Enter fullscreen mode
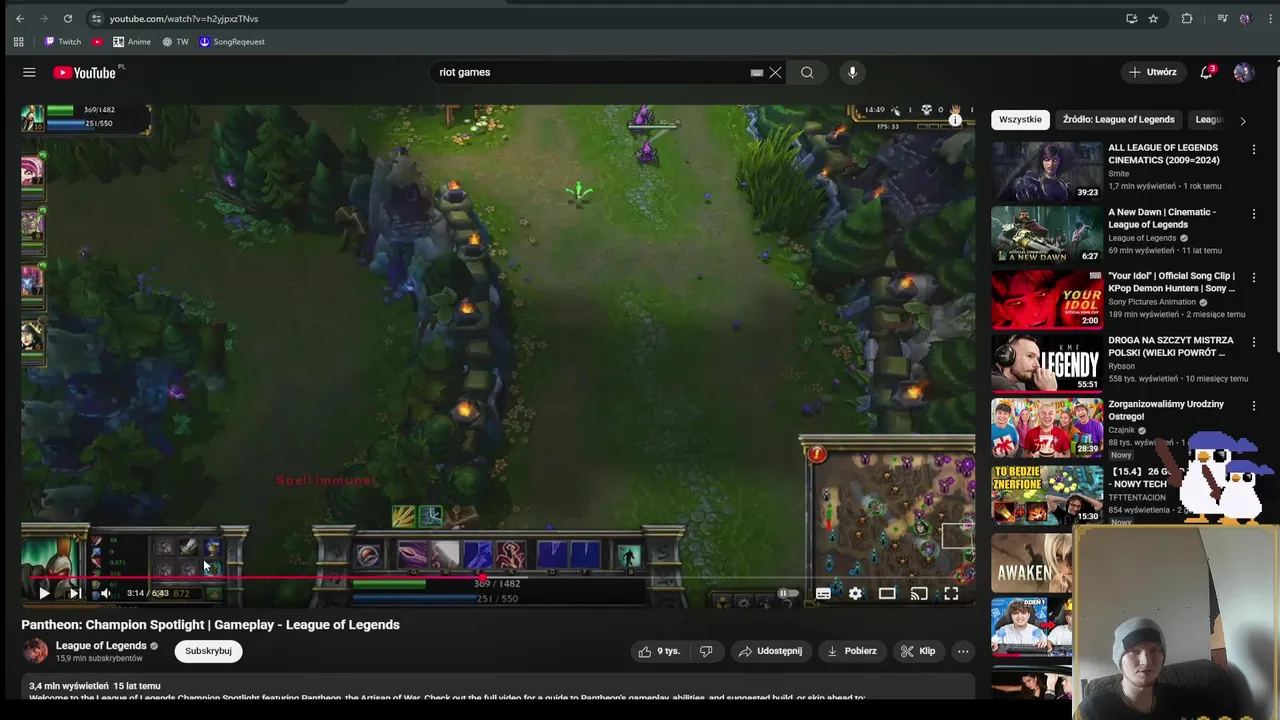 pos(951,593)
